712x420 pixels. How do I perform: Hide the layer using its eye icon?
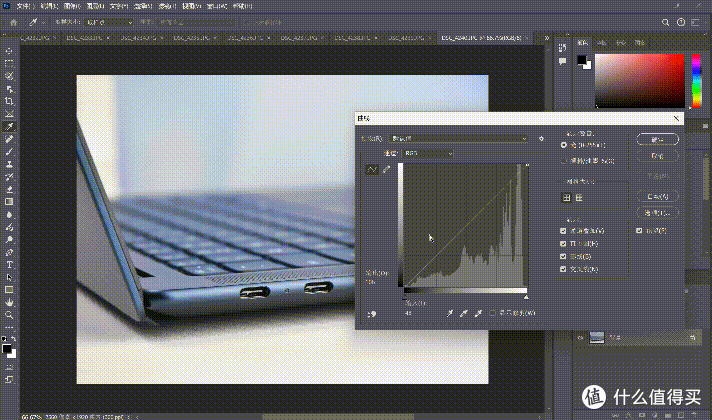(x=580, y=337)
